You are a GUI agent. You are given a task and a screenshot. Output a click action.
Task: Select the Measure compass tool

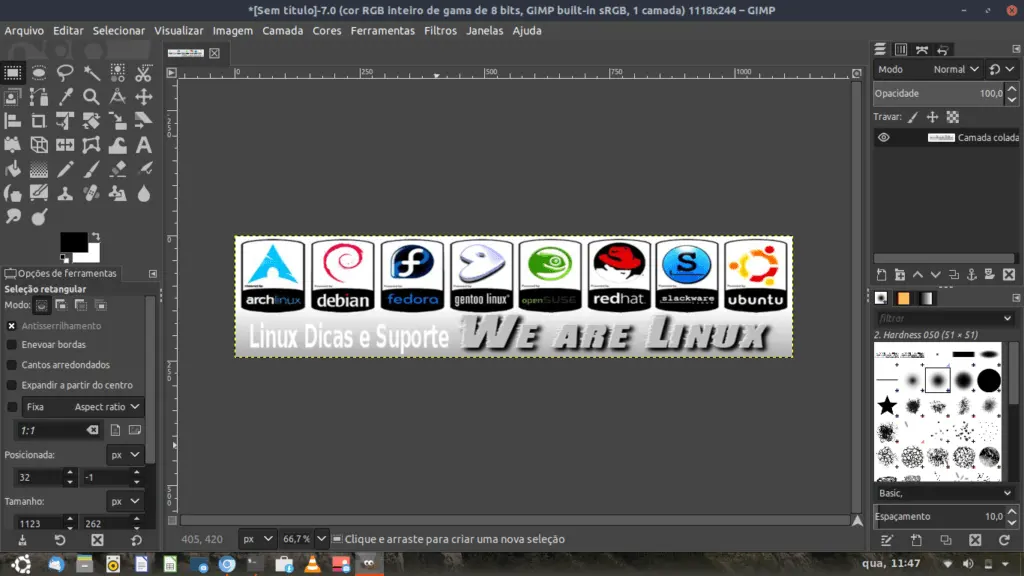tap(118, 97)
